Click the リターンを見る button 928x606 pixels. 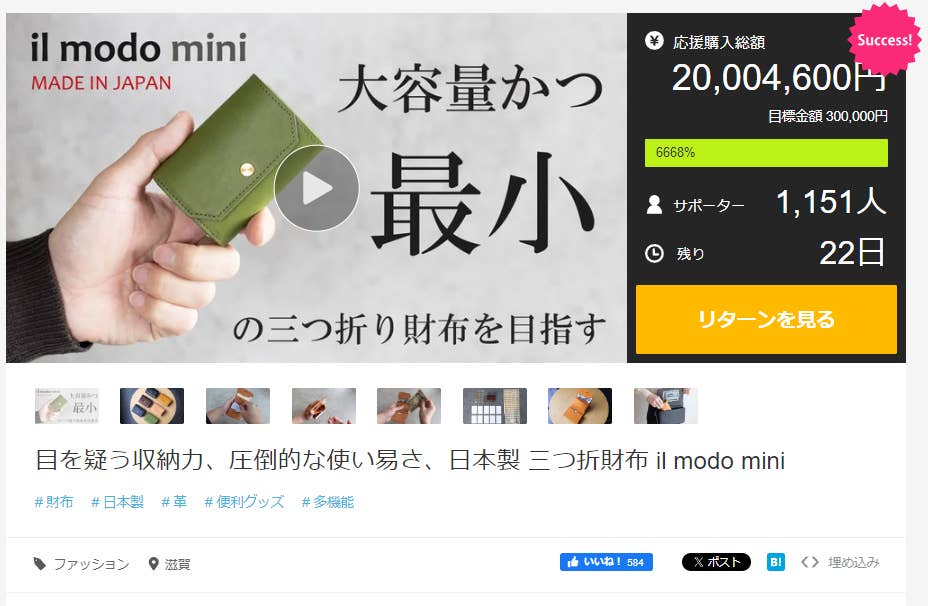coord(766,320)
